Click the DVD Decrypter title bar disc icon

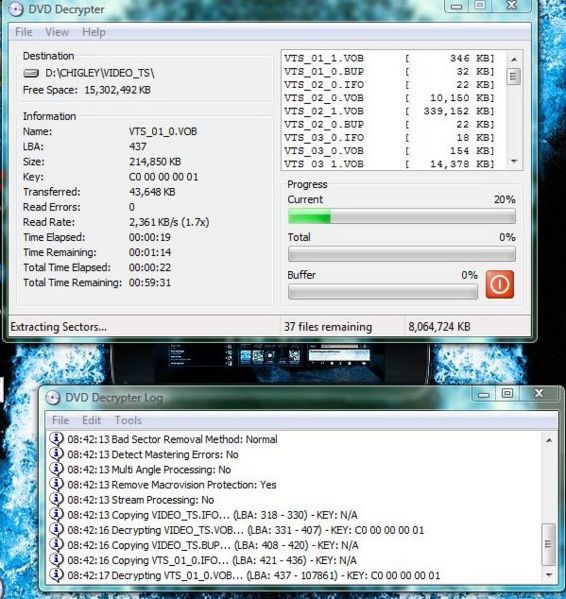point(16,9)
